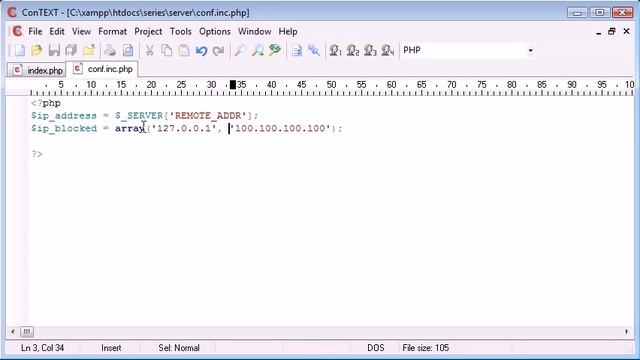Open the Help menu
Screen dimensions: 640x360
[x=288, y=31]
